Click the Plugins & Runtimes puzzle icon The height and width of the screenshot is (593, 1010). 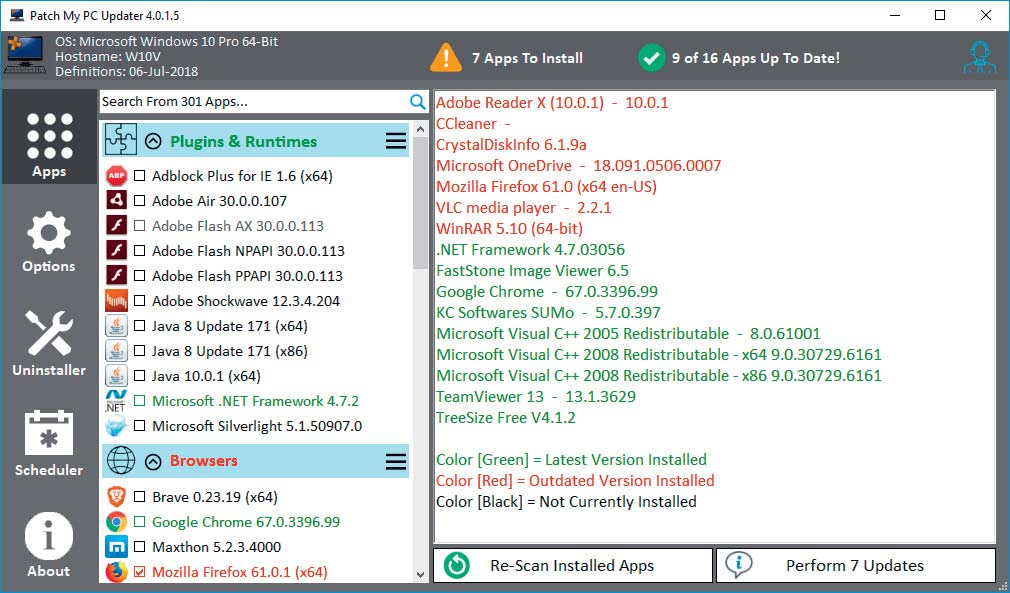click(120, 140)
